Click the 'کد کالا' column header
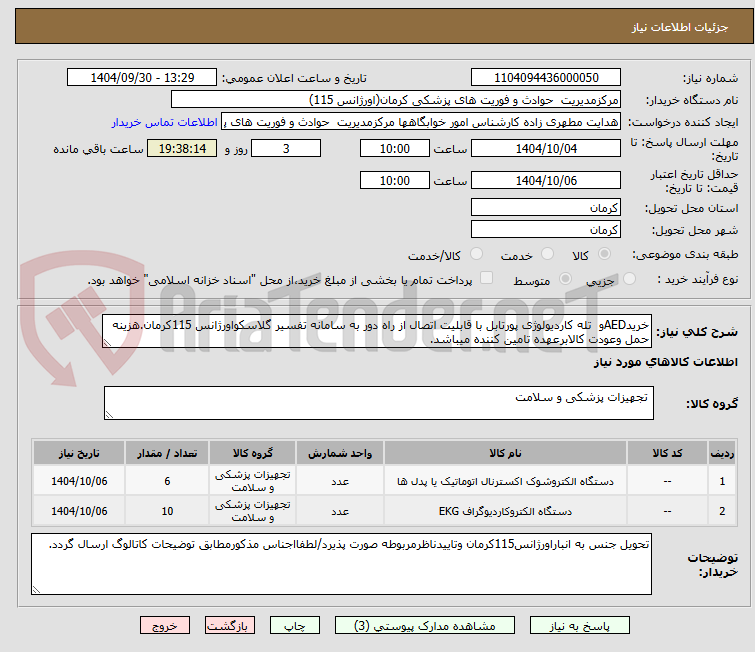 tap(667, 453)
